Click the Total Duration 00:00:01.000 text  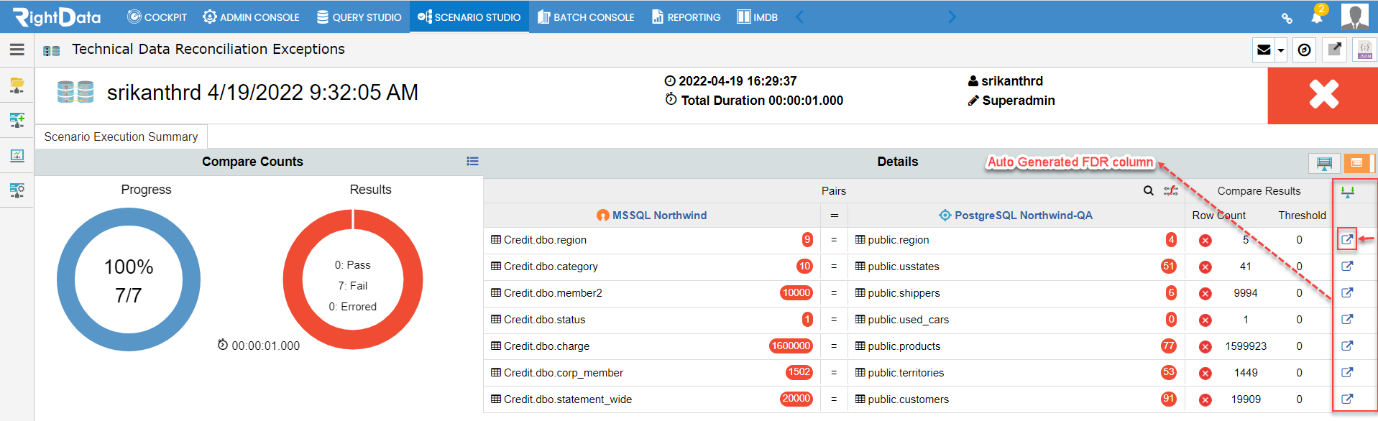[762, 100]
